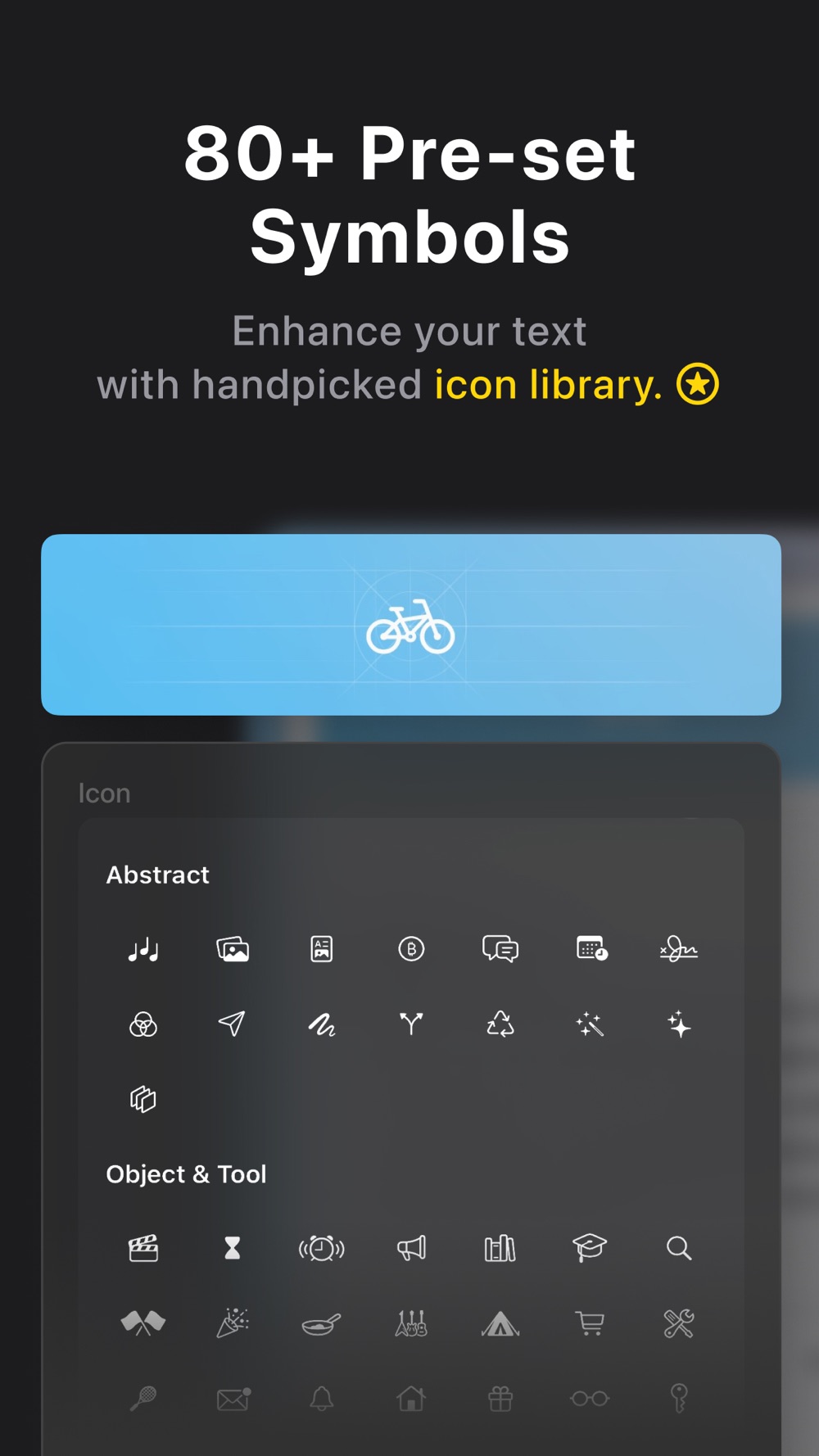Screen dimensions: 819x1456
Task: Select the hourglass icon
Action: (233, 1248)
